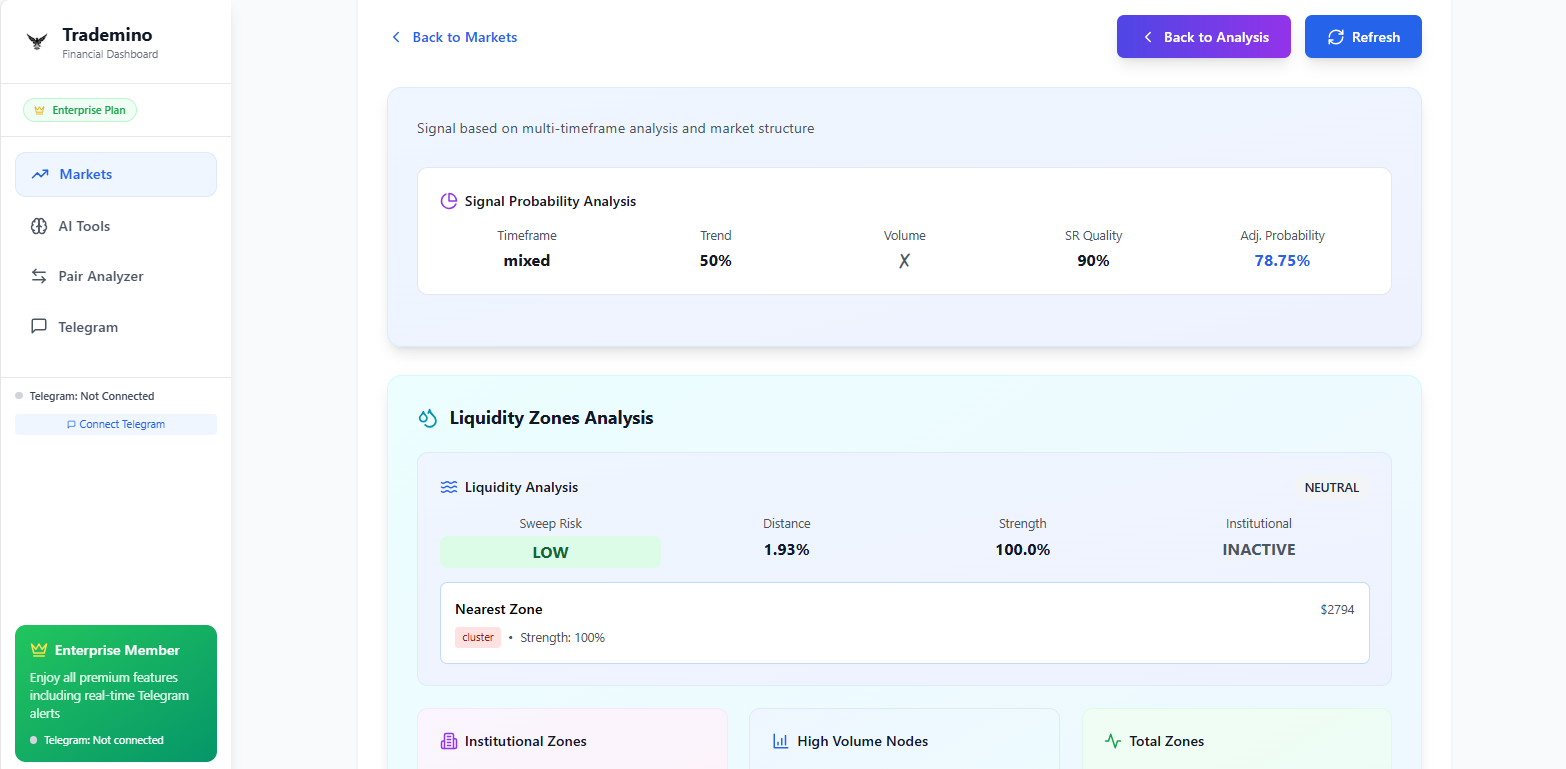Click the Signal Probability pie chart icon

tap(448, 200)
